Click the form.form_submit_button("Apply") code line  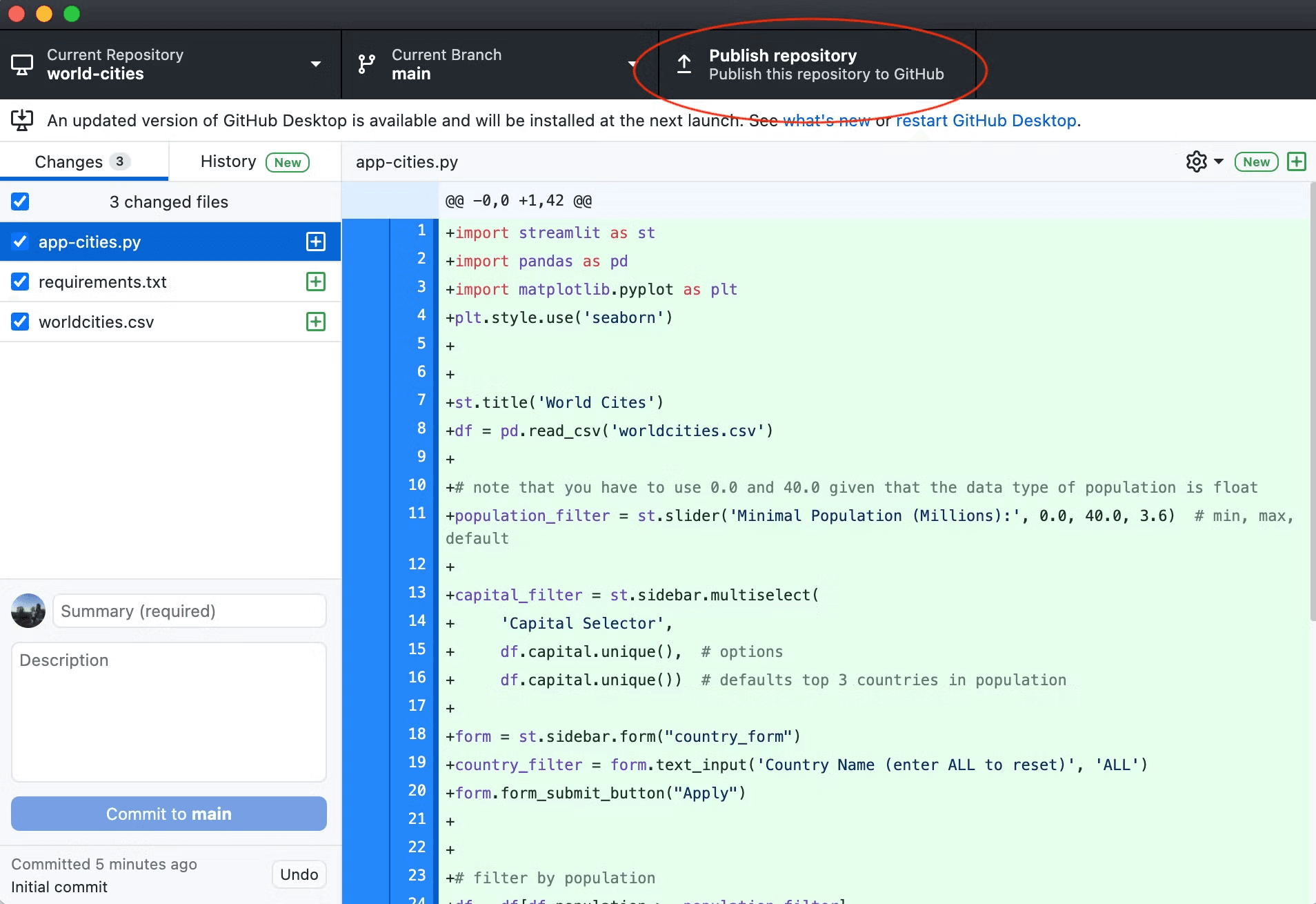(x=596, y=794)
